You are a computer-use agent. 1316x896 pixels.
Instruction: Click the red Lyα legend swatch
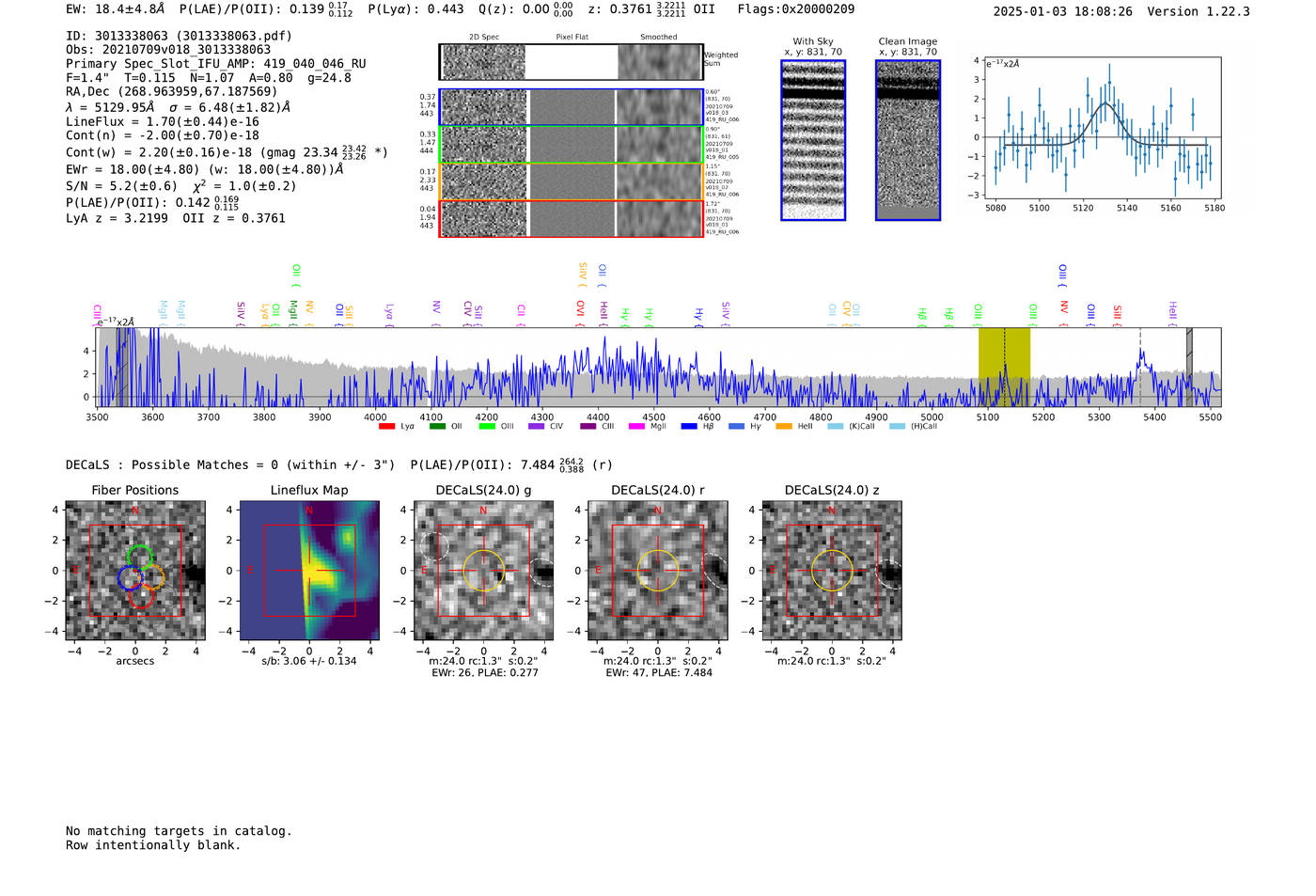click(386, 427)
